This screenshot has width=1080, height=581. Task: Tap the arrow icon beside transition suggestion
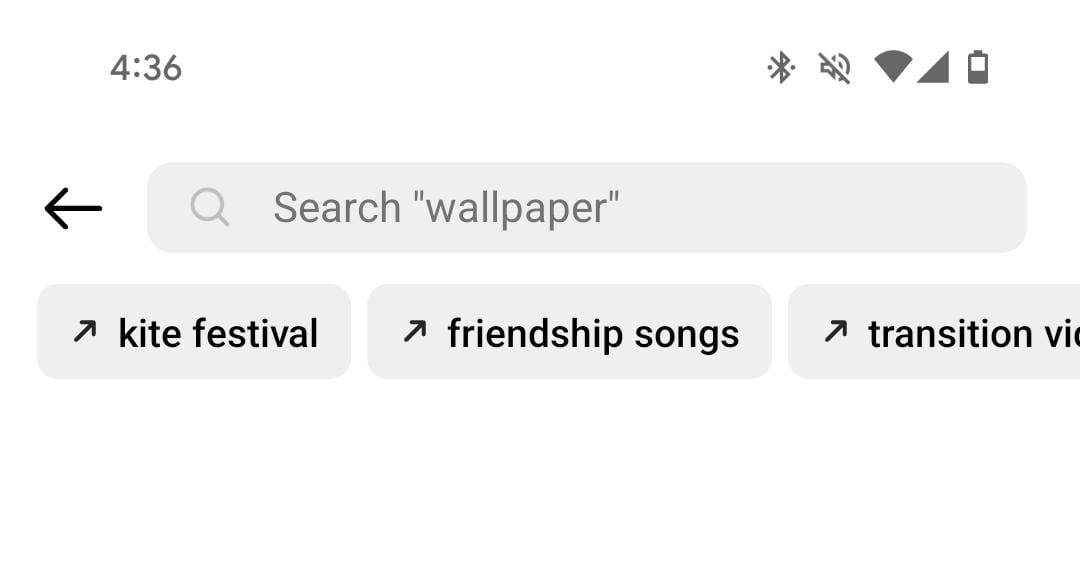tap(836, 331)
